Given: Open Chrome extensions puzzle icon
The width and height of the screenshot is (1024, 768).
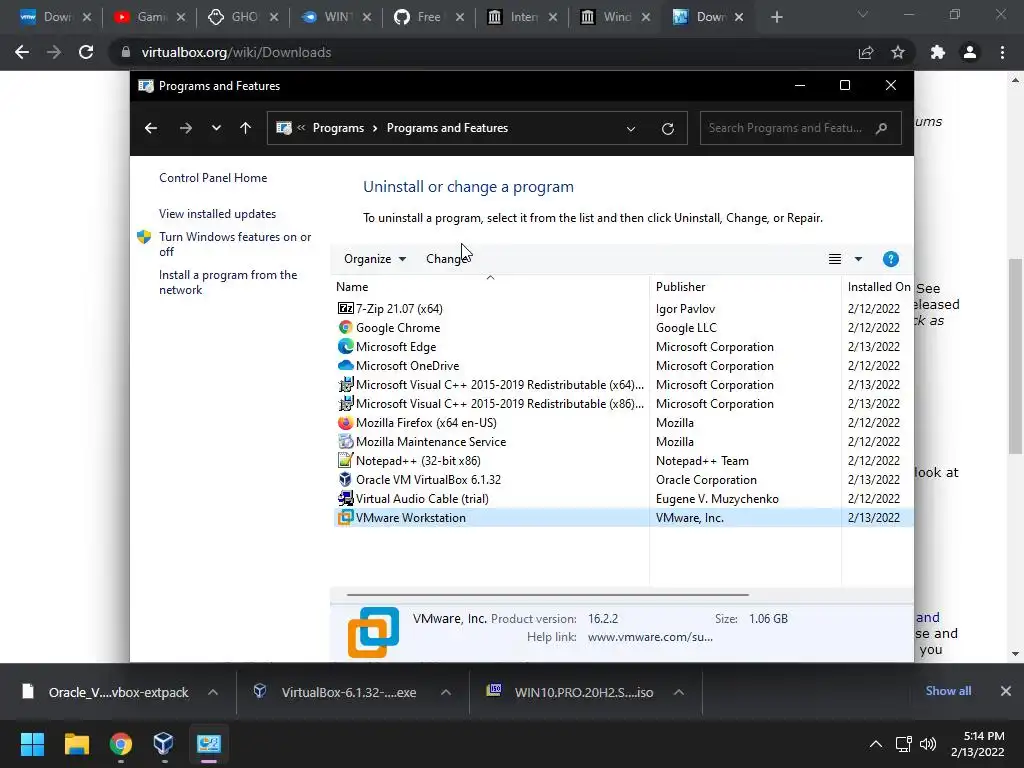Looking at the screenshot, I should coord(938,52).
